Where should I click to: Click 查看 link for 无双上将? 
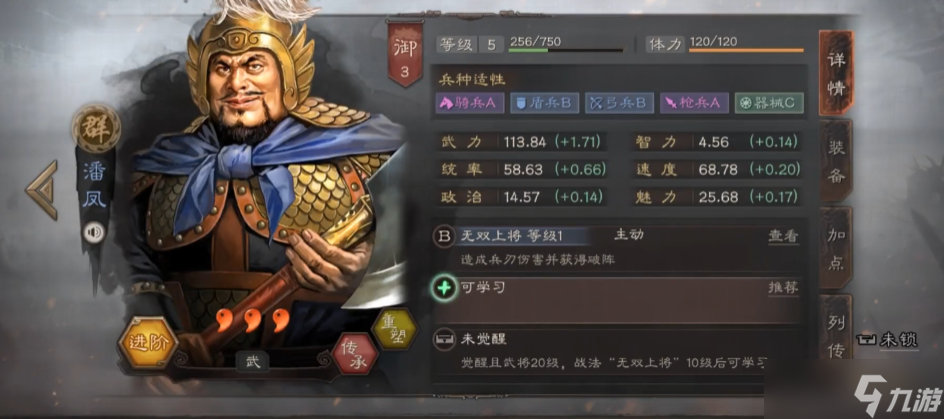point(783,237)
